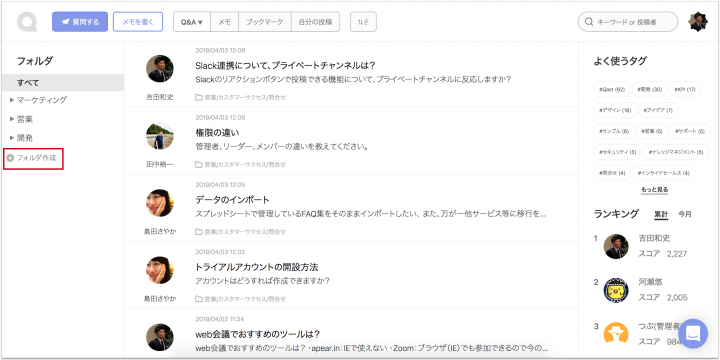Click avatar on the web会議 post

pos(160,337)
